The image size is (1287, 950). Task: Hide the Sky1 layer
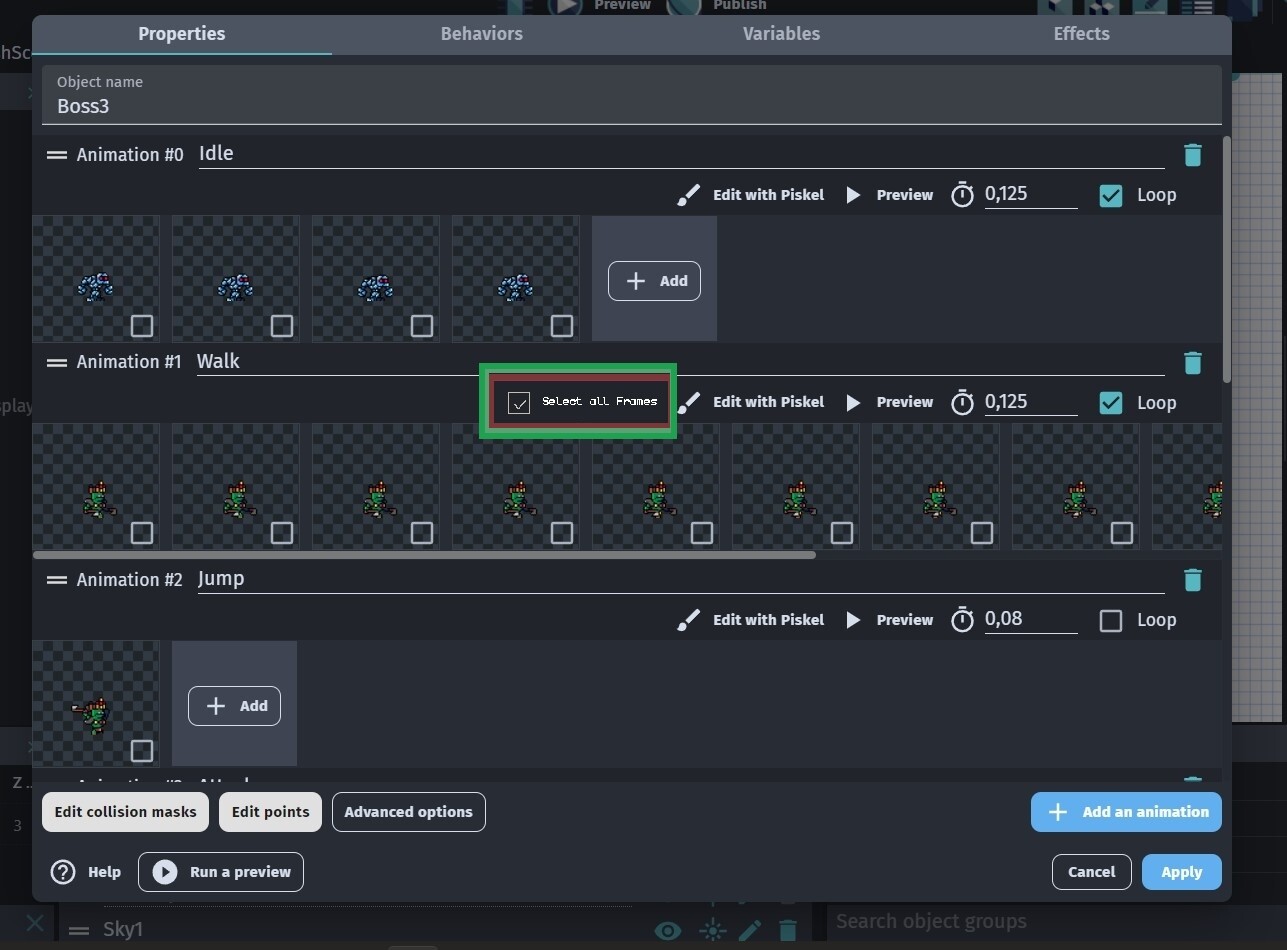click(667, 930)
